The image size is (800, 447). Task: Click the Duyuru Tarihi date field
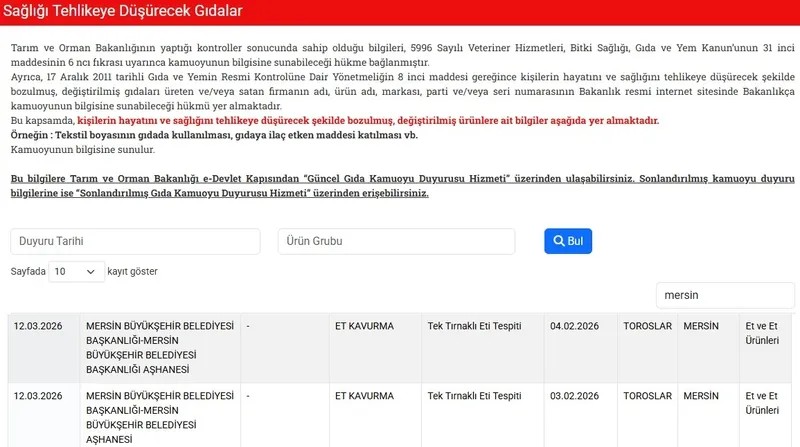[135, 242]
